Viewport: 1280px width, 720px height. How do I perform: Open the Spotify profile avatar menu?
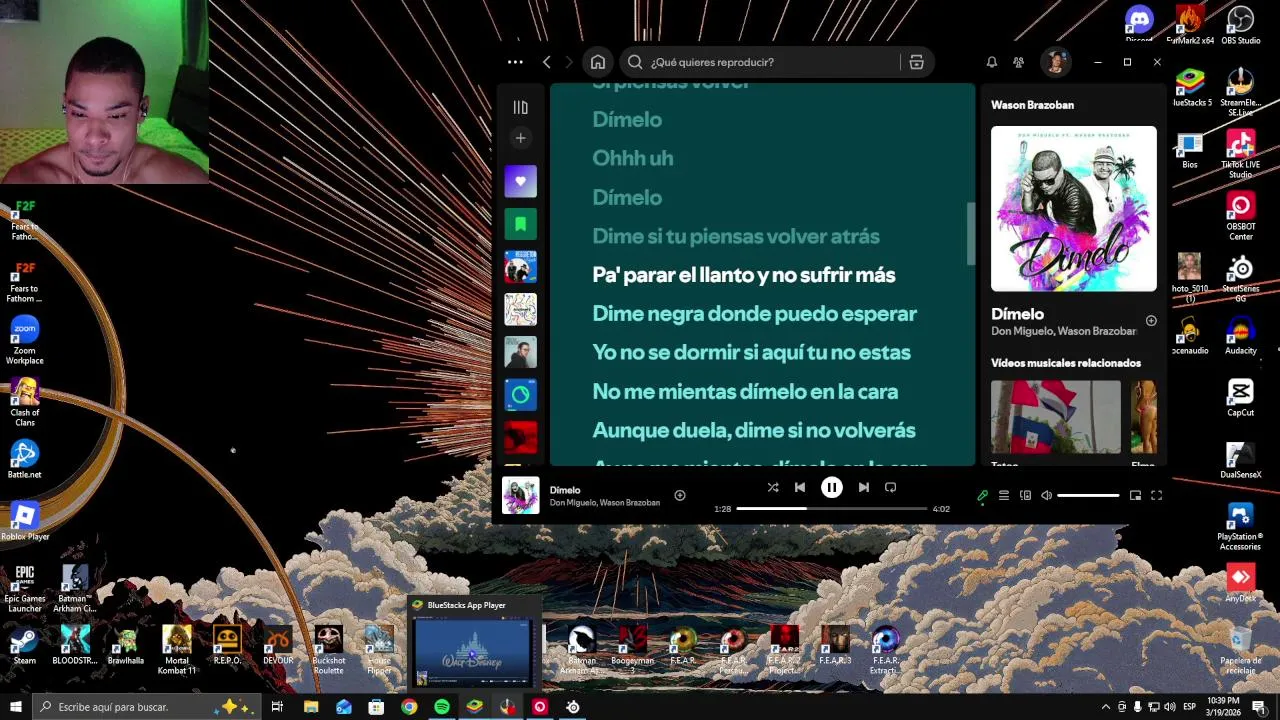click(1055, 62)
